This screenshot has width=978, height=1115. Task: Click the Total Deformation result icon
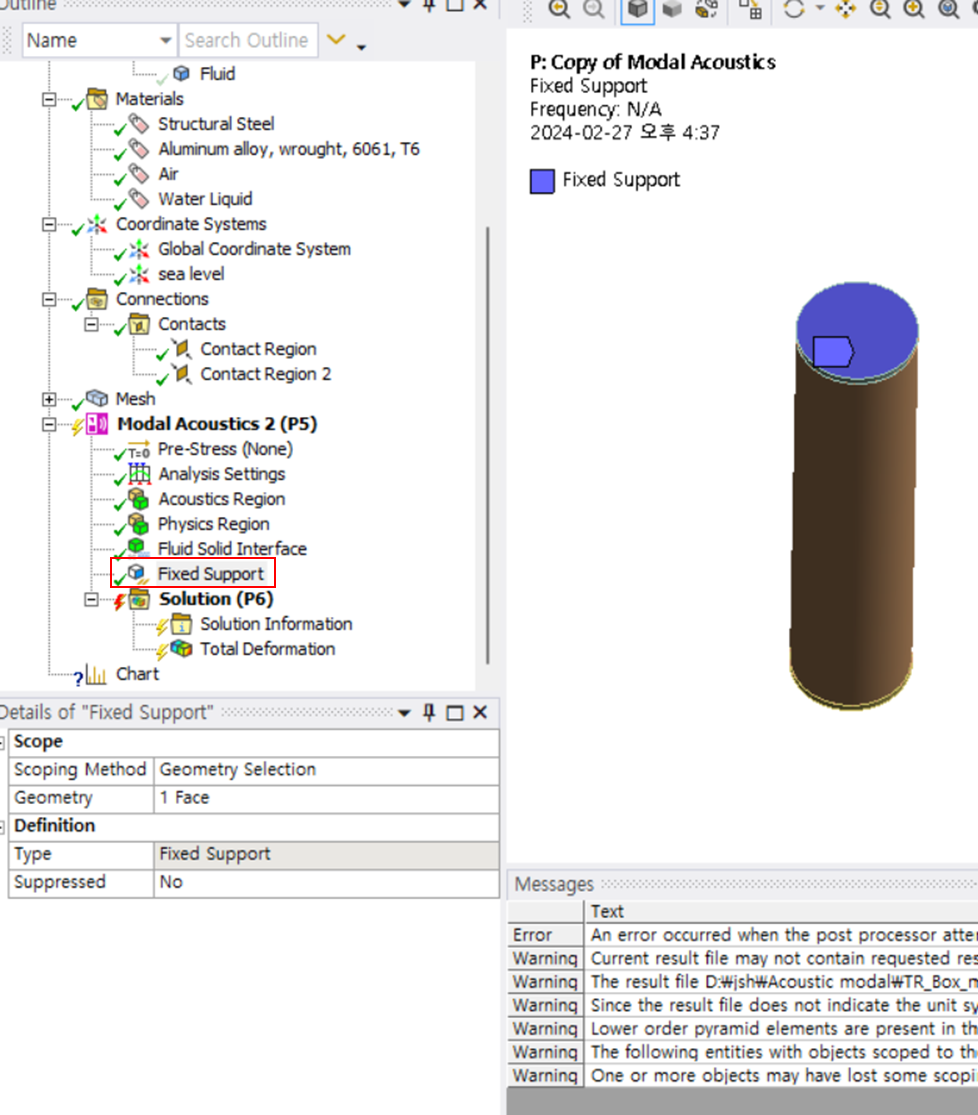pyautogui.click(x=181, y=649)
